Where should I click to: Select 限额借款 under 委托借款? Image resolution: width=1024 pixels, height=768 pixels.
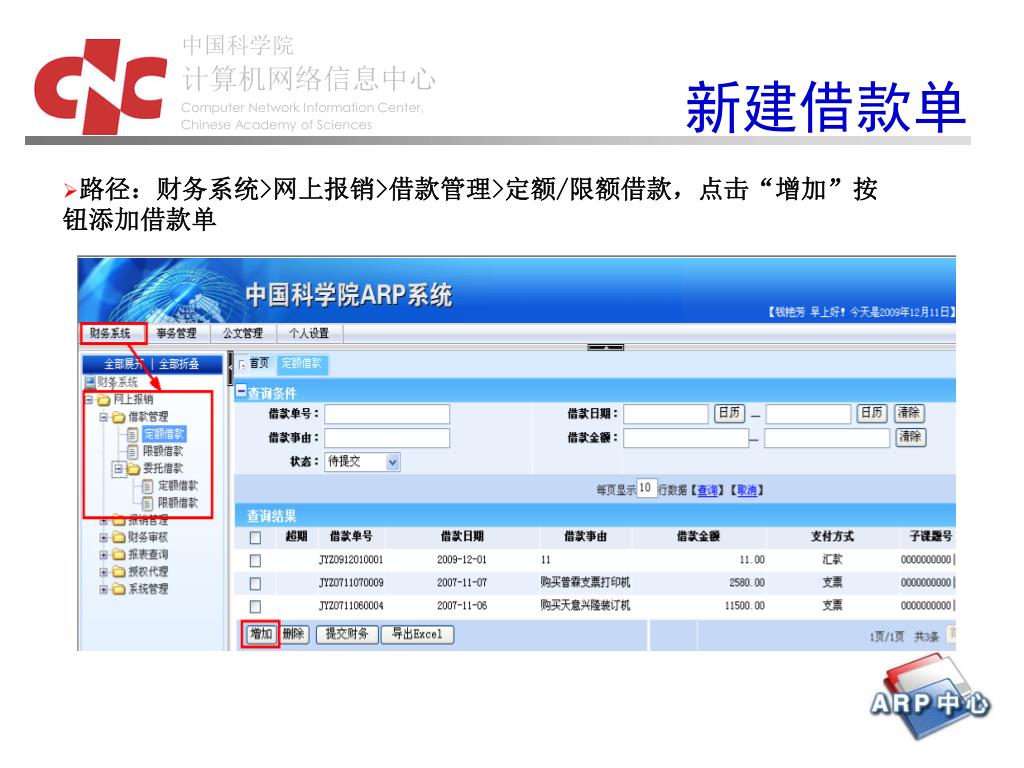click(x=178, y=503)
